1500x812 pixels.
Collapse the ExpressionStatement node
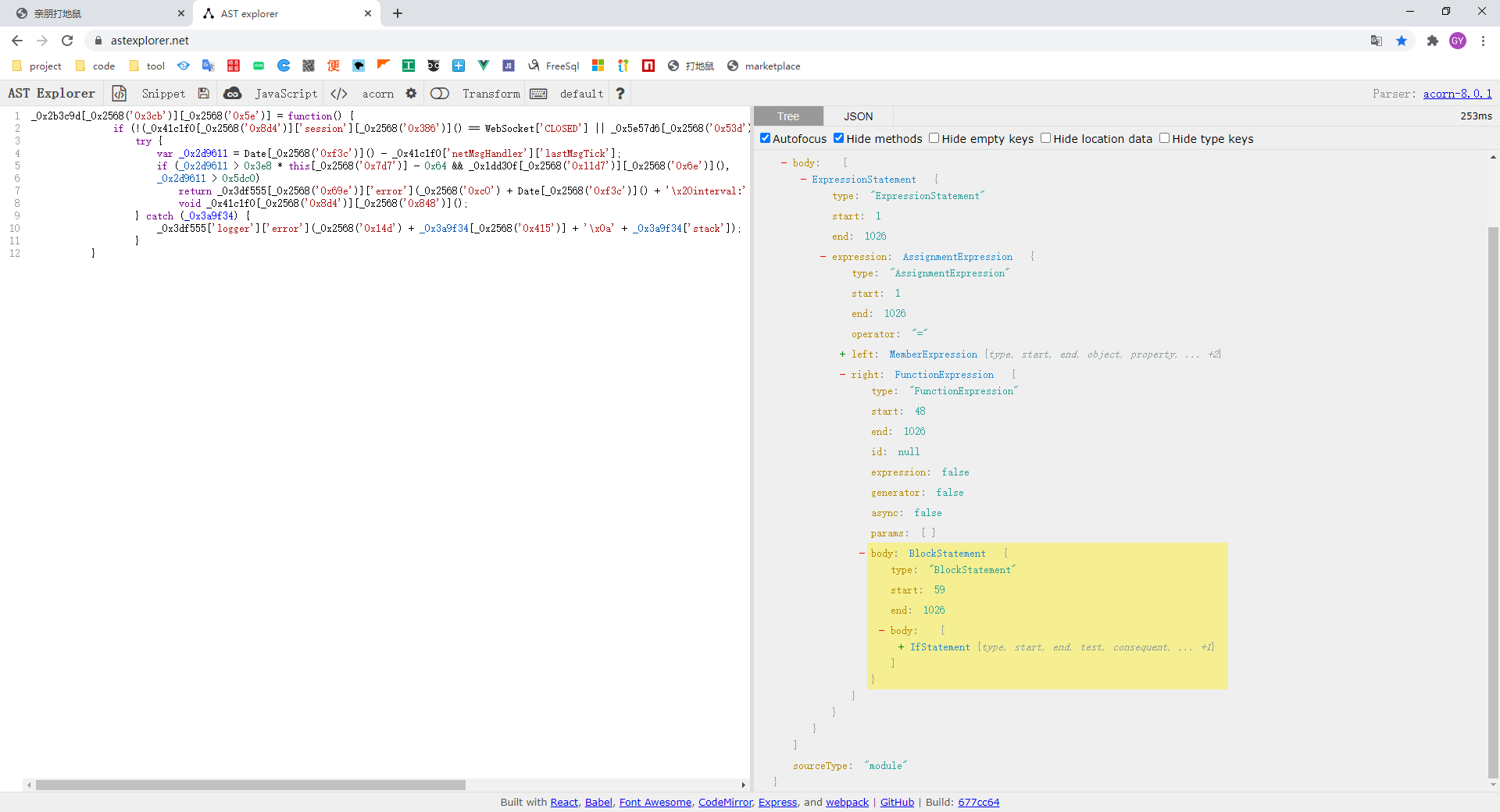pos(803,180)
